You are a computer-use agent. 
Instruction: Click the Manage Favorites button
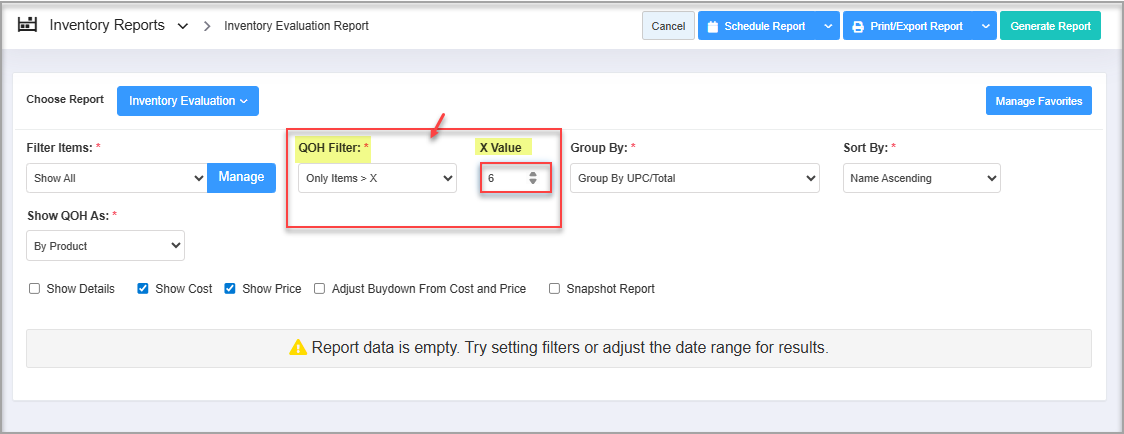click(x=1039, y=101)
